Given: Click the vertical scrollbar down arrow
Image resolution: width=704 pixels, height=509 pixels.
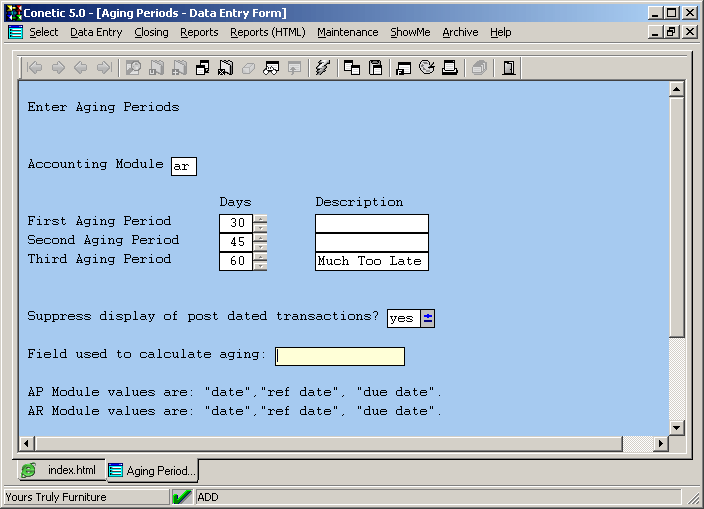Looking at the screenshot, I should tap(676, 427).
